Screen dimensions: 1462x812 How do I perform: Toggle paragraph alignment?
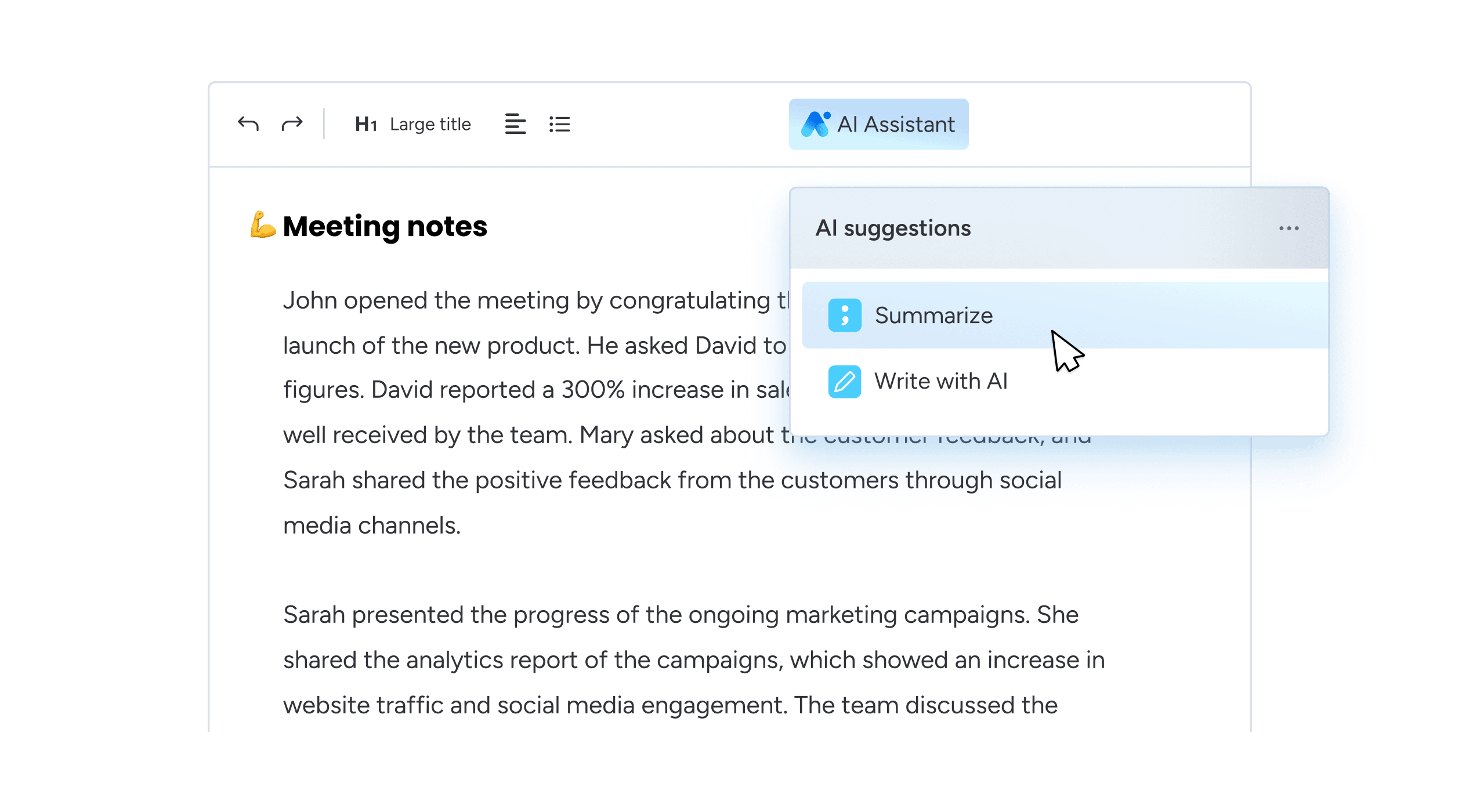pyautogui.click(x=515, y=124)
